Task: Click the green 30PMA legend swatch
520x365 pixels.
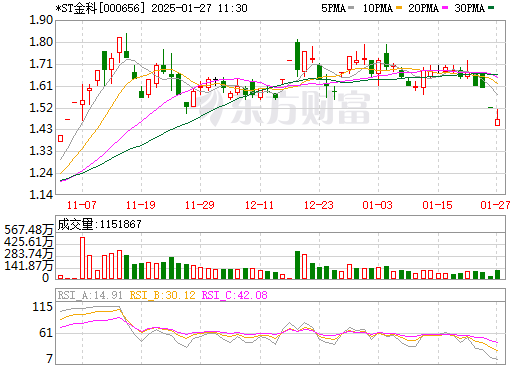Action: coord(491,7)
